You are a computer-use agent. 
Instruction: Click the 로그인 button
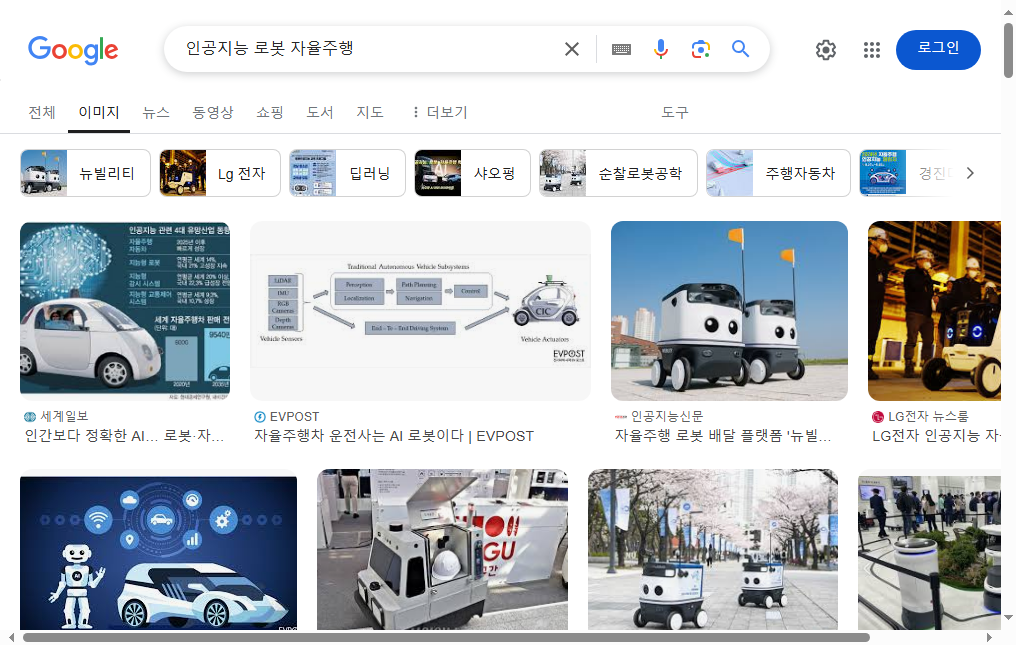tap(938, 50)
